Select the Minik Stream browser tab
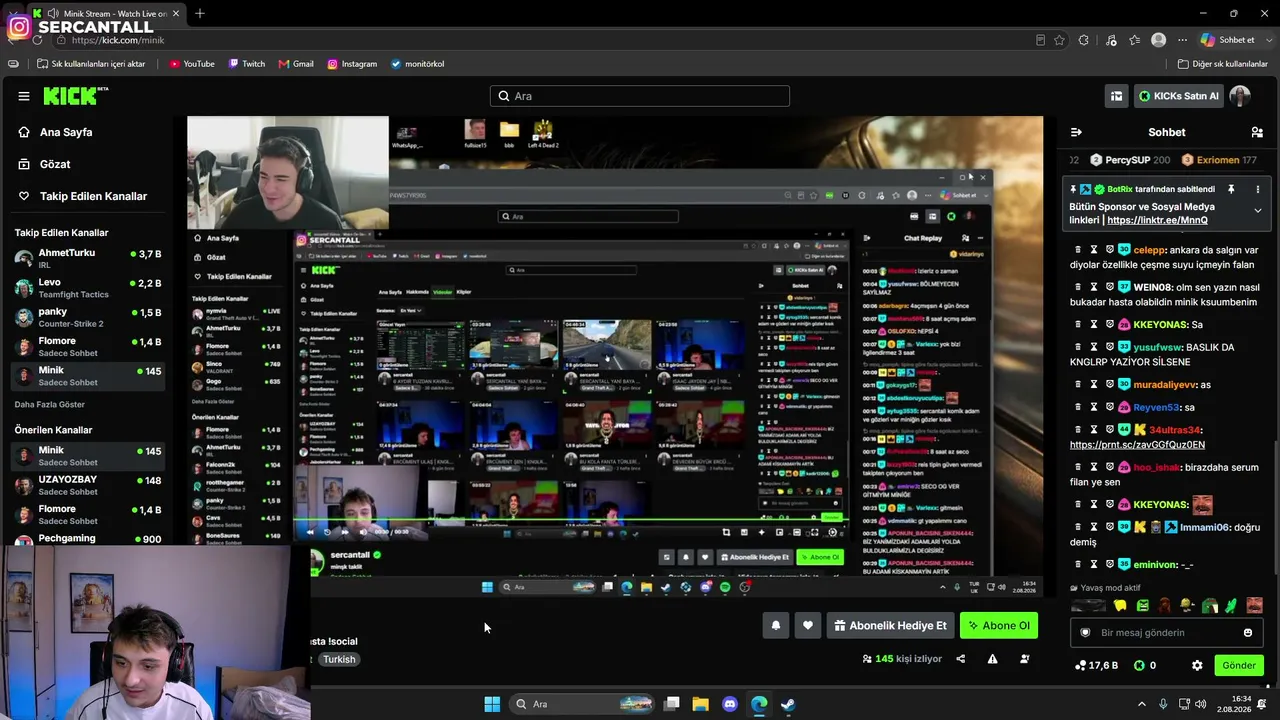Screen dimensions: 1280x720 (105, 13)
